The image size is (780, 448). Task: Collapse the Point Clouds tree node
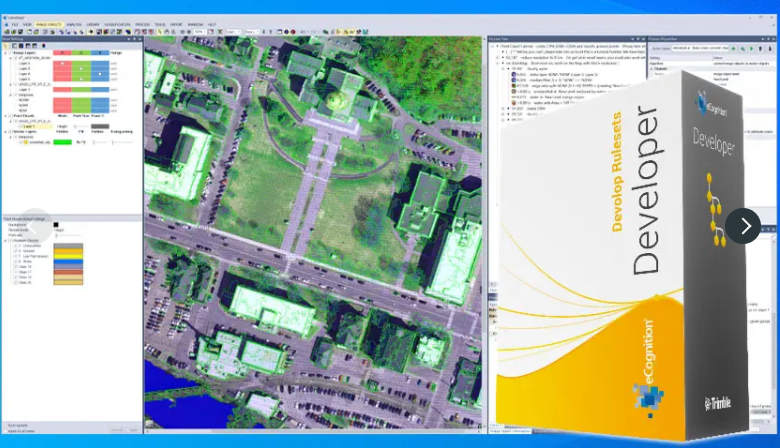5,116
